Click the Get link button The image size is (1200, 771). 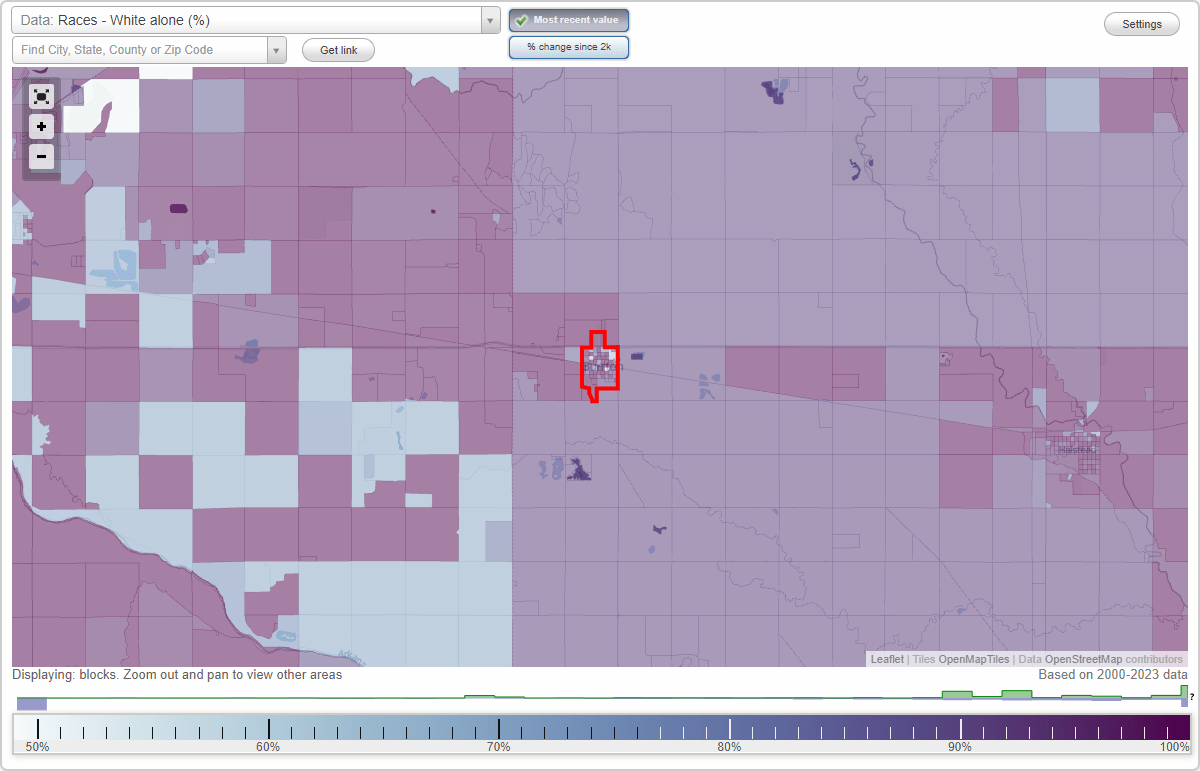[337, 49]
